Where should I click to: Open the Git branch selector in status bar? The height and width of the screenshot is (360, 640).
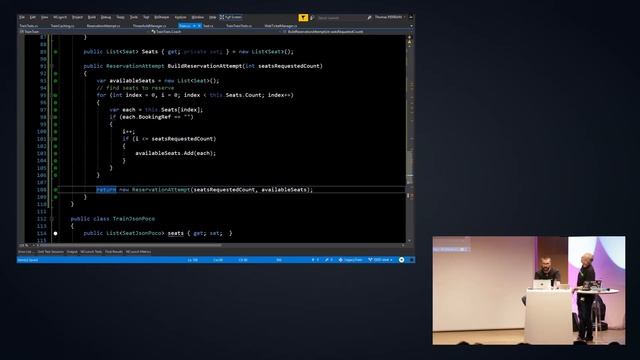pos(380,260)
